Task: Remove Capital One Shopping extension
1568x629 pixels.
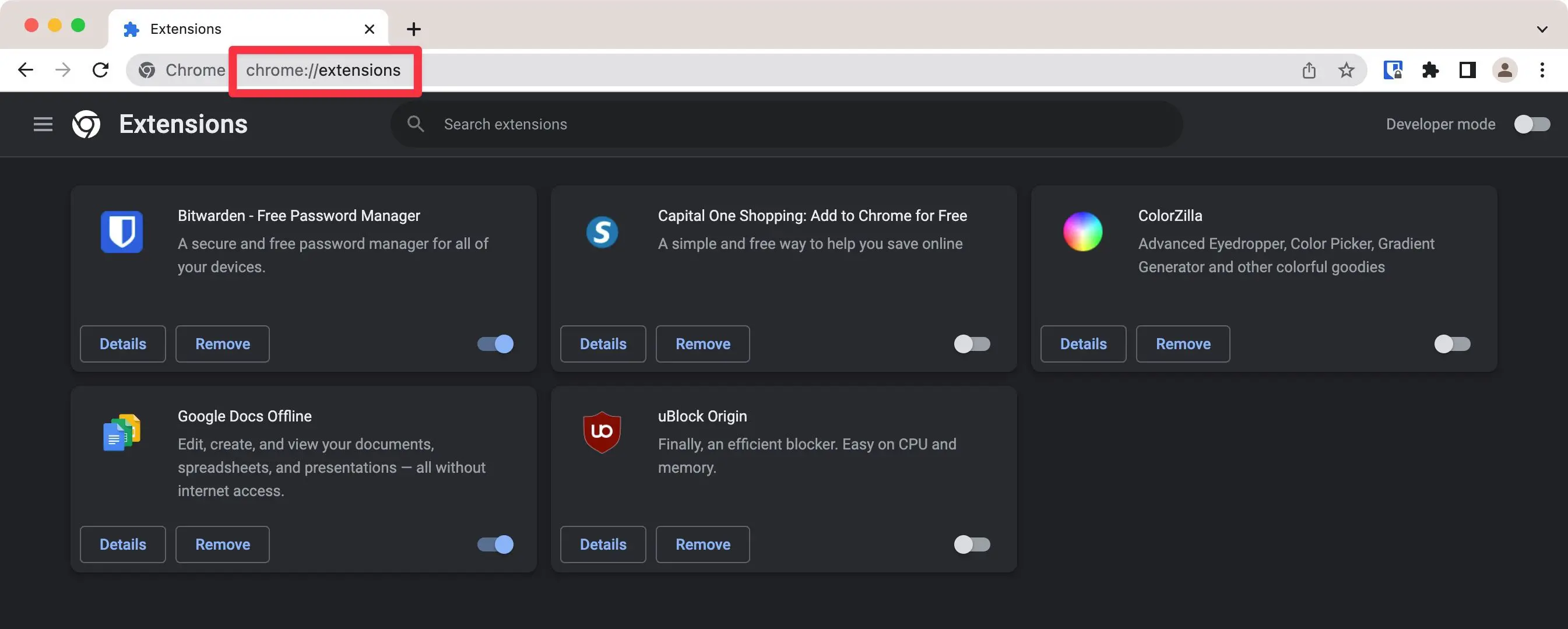Action: point(703,344)
